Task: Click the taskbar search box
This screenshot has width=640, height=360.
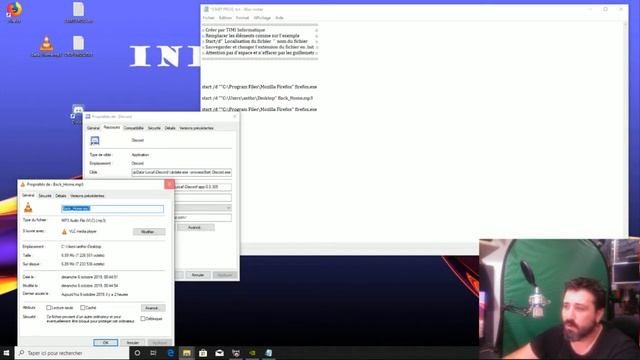Action: coord(72,353)
